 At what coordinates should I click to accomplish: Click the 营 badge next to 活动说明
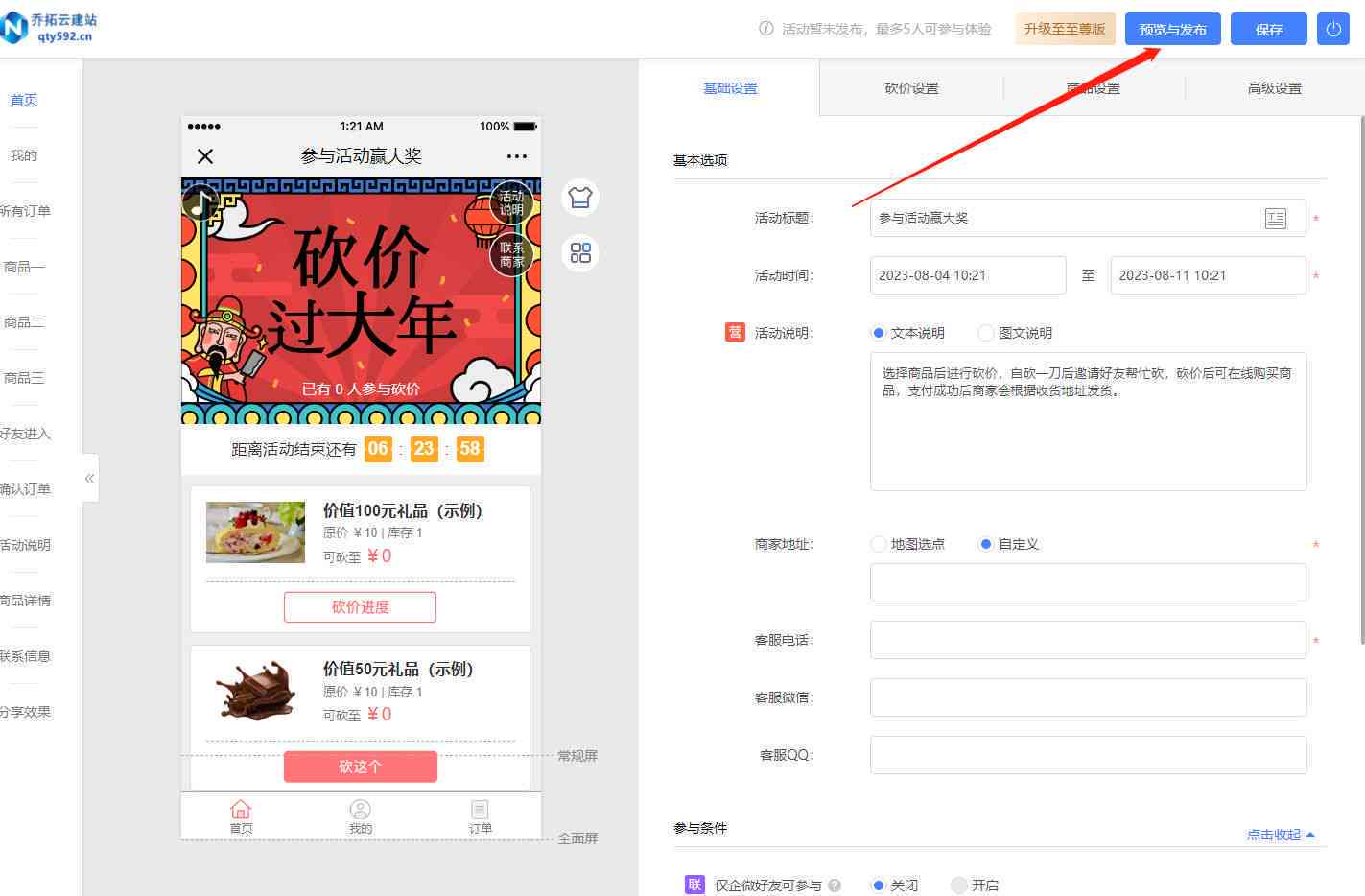click(x=735, y=332)
